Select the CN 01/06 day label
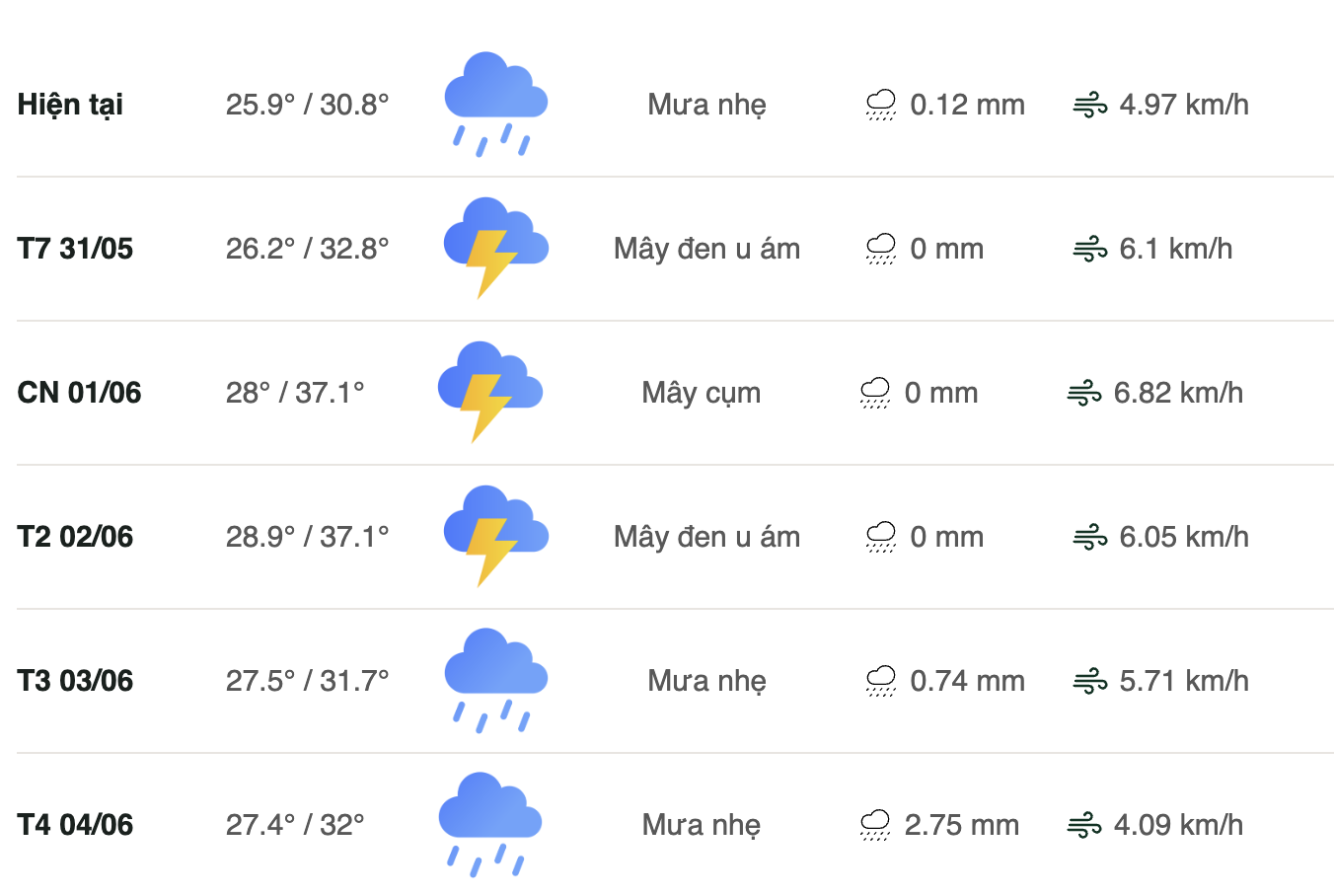Screen dimensions: 1334x896 [x=79, y=393]
